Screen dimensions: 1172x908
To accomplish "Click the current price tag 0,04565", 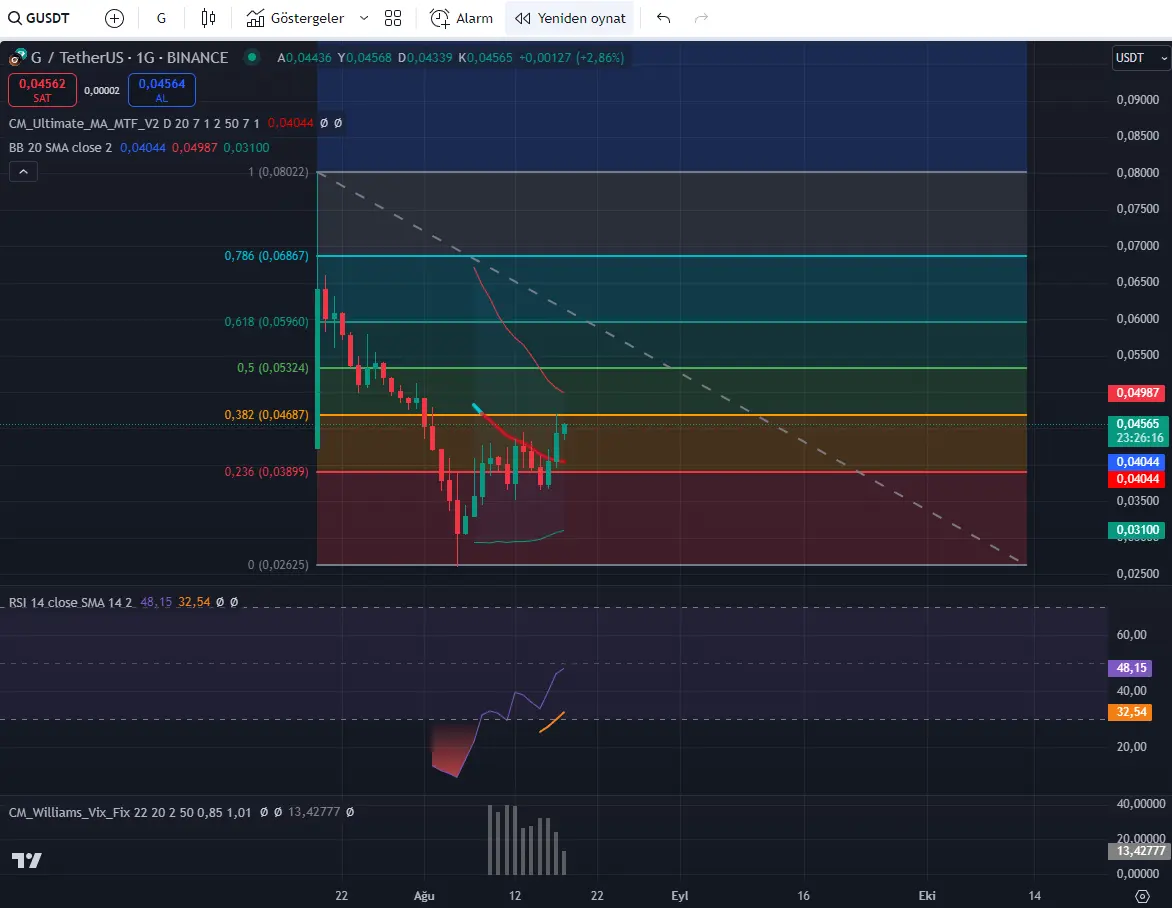I will pos(1138,430).
